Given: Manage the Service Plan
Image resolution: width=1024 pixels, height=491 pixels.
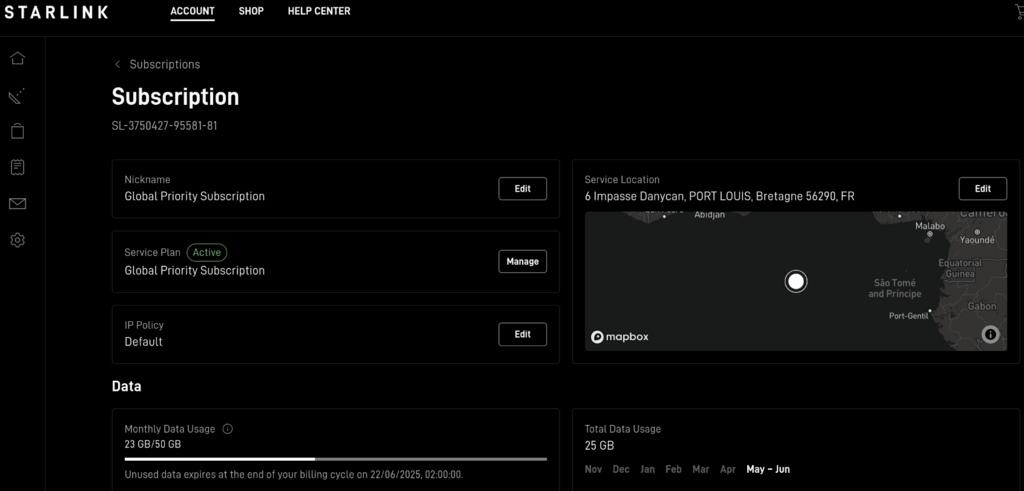Looking at the screenshot, I should 522,261.
